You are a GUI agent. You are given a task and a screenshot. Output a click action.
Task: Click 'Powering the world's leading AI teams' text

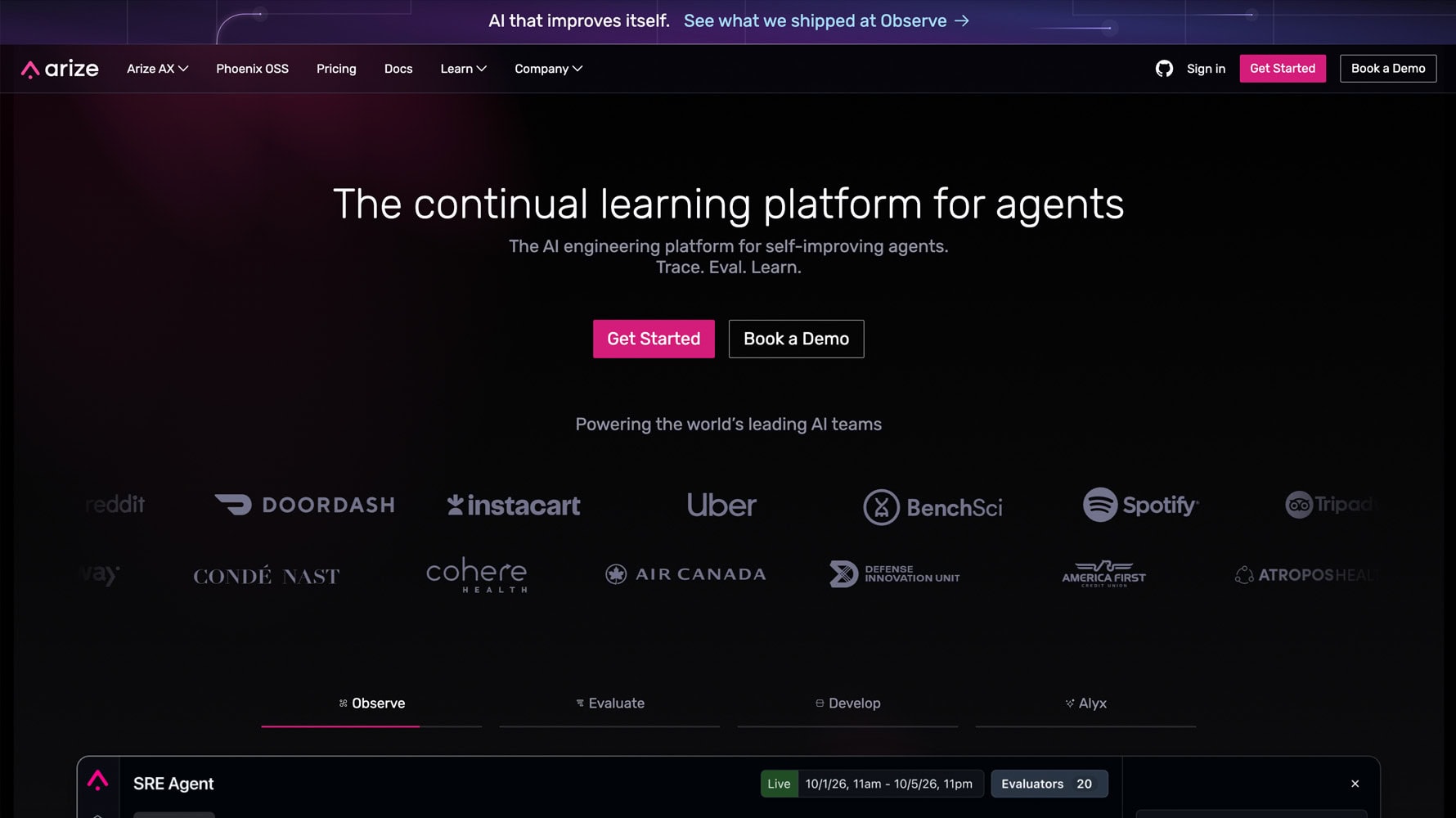click(728, 425)
